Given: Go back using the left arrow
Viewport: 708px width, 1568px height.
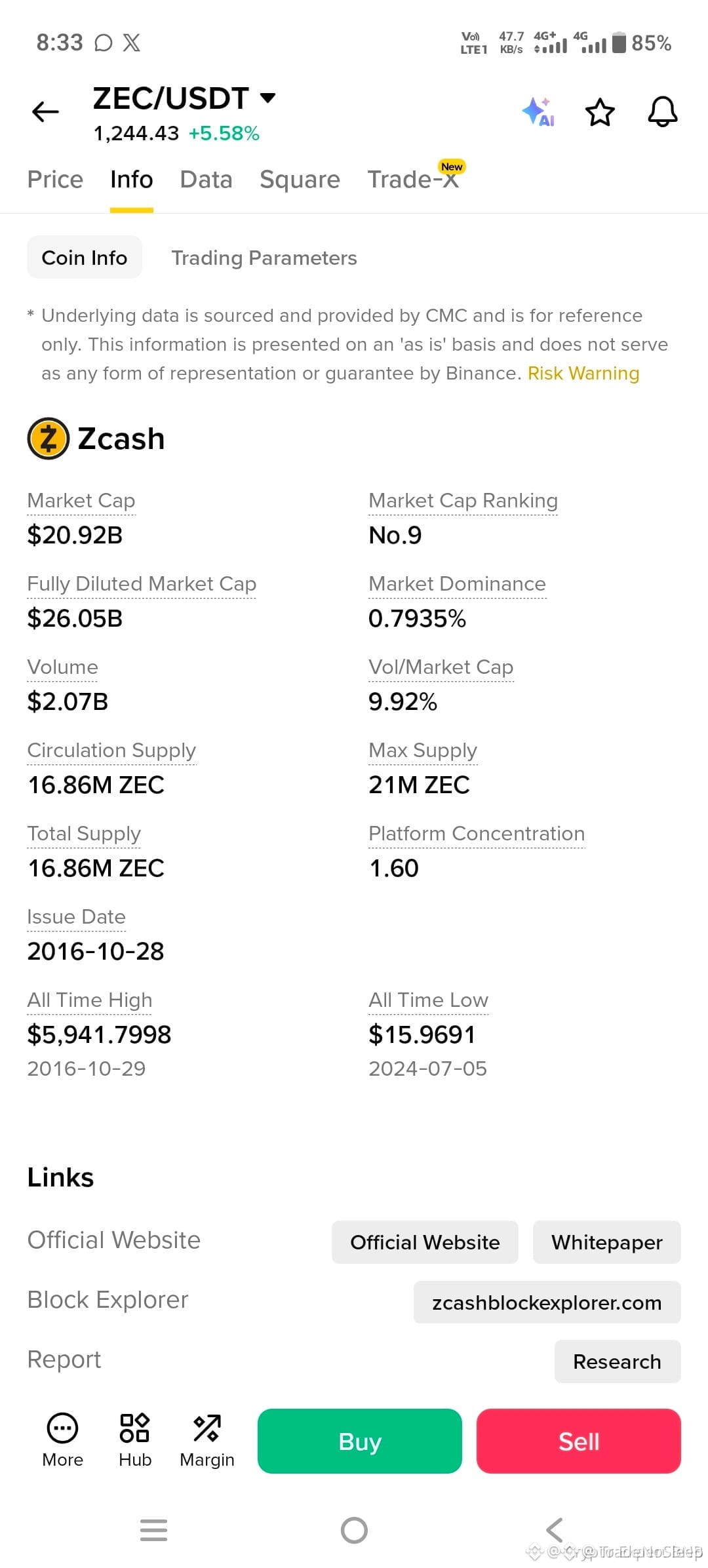Looking at the screenshot, I should 45,112.
